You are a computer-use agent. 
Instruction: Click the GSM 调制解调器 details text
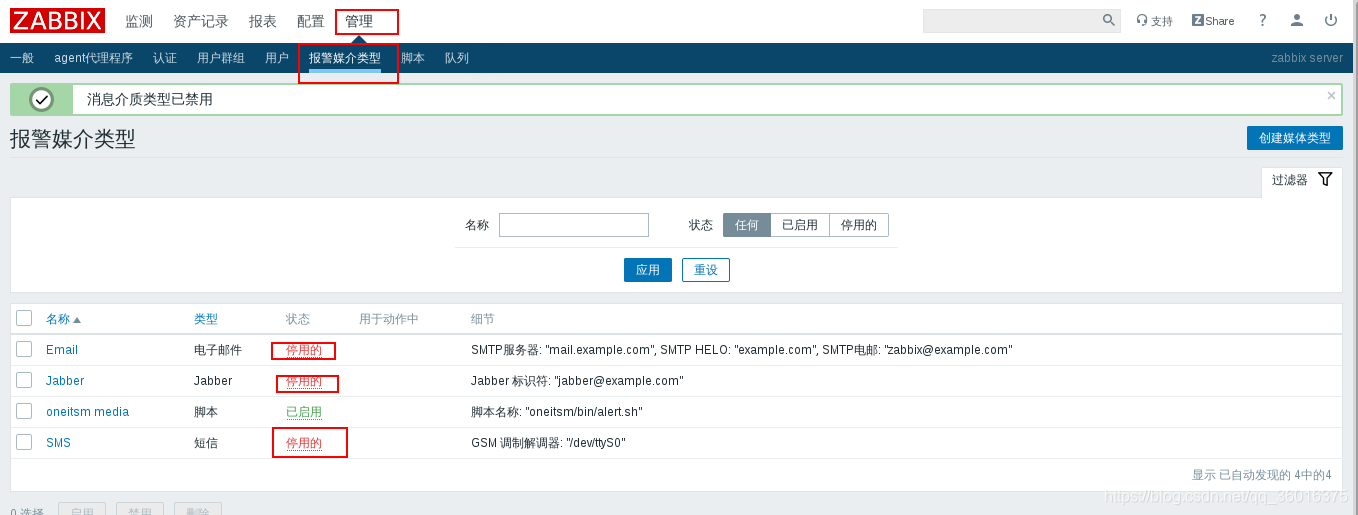click(x=548, y=443)
